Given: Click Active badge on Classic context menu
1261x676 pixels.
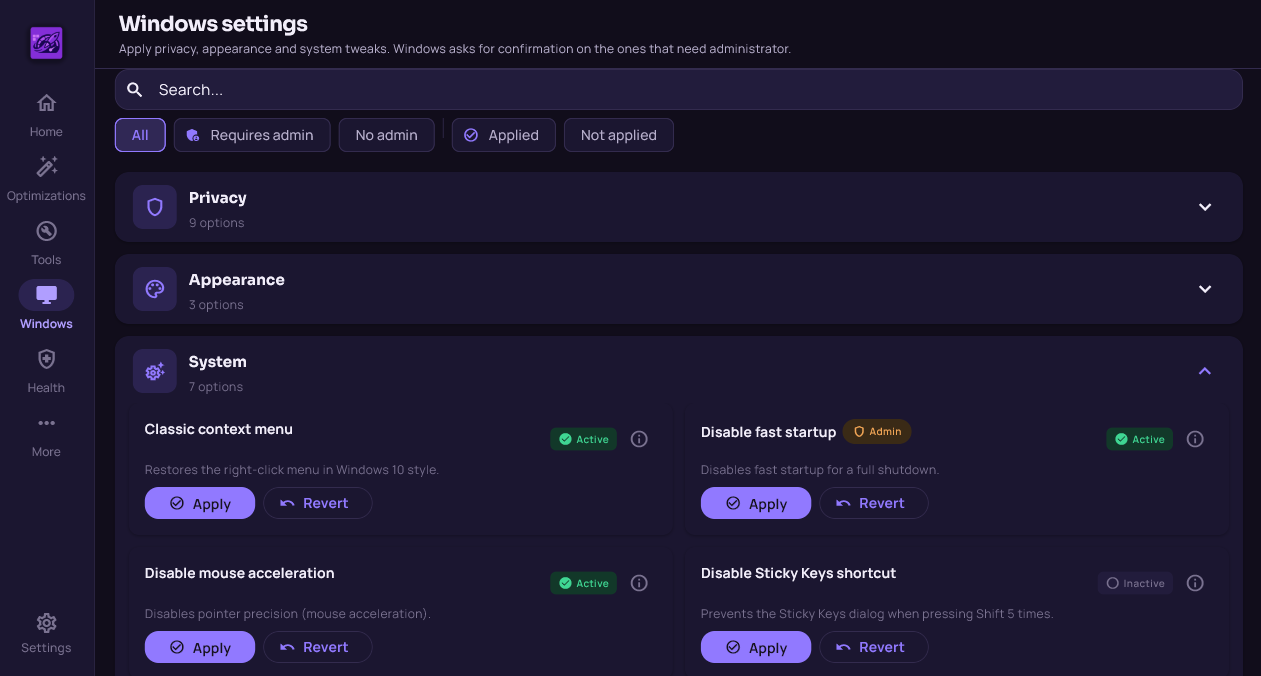Looking at the screenshot, I should point(584,439).
